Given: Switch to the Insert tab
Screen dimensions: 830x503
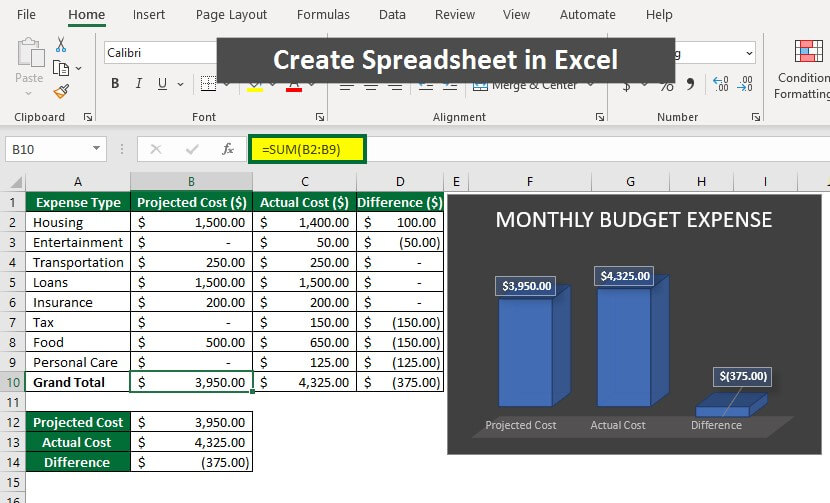Looking at the screenshot, I should [x=149, y=15].
